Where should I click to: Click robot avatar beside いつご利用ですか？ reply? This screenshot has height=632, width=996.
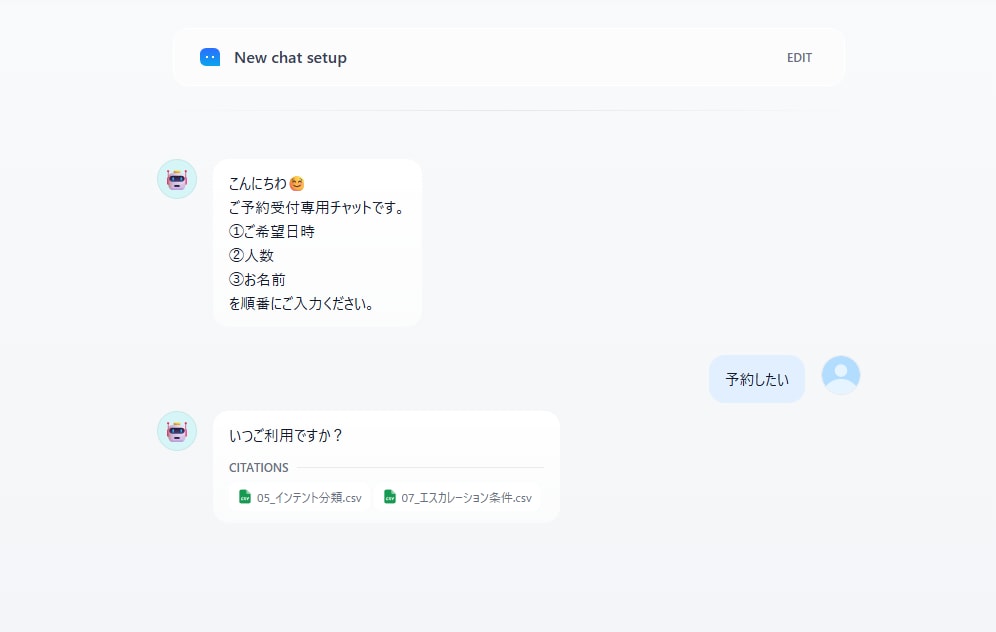(177, 431)
